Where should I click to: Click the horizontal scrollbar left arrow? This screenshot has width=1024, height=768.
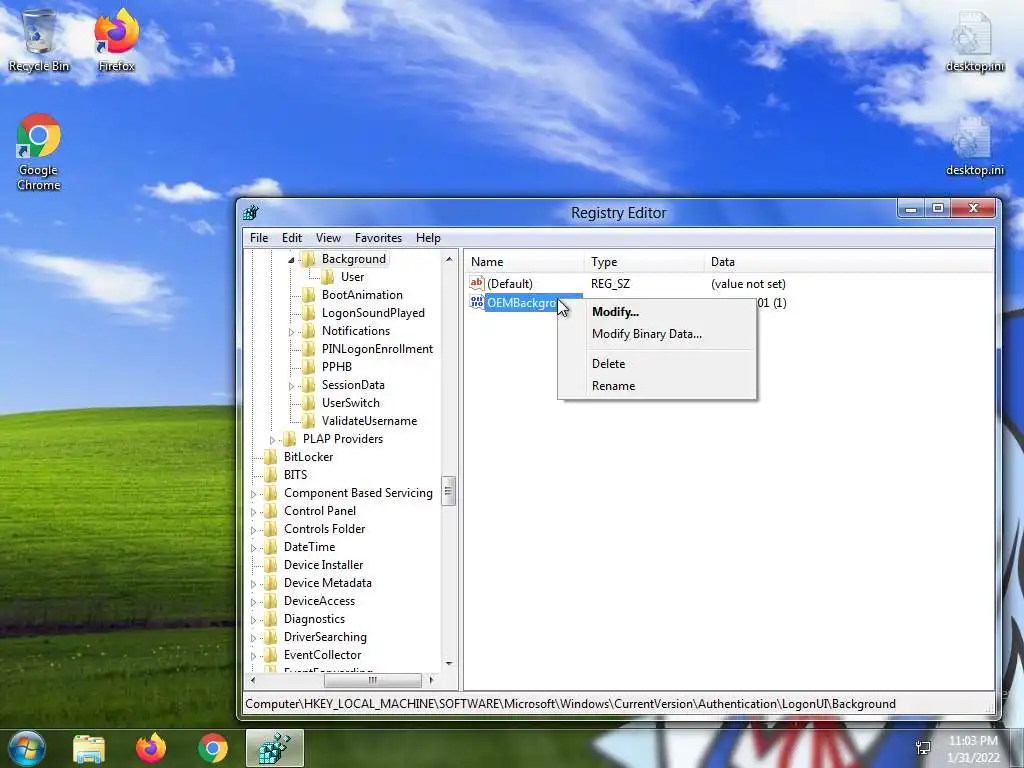pyautogui.click(x=253, y=680)
